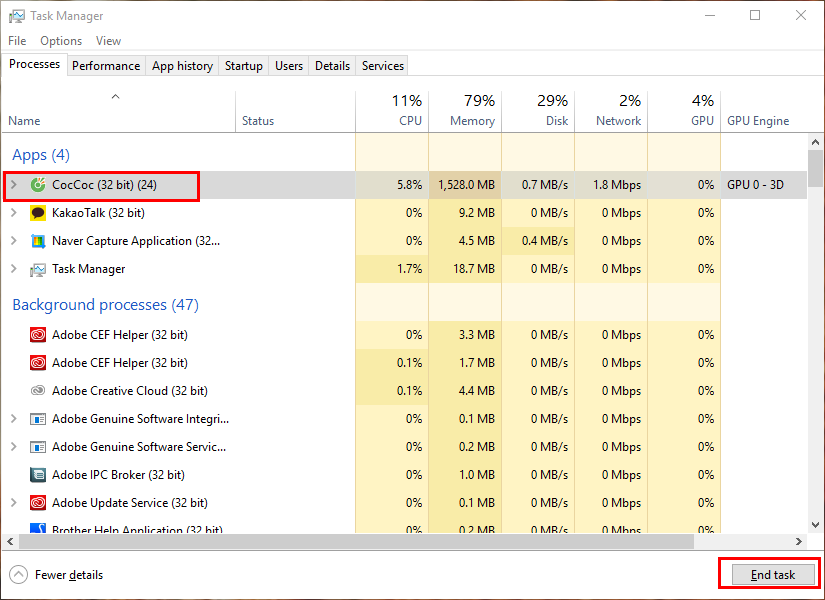Click the Task Manager icon under Apps
Image resolution: width=825 pixels, height=600 pixels.
38,268
